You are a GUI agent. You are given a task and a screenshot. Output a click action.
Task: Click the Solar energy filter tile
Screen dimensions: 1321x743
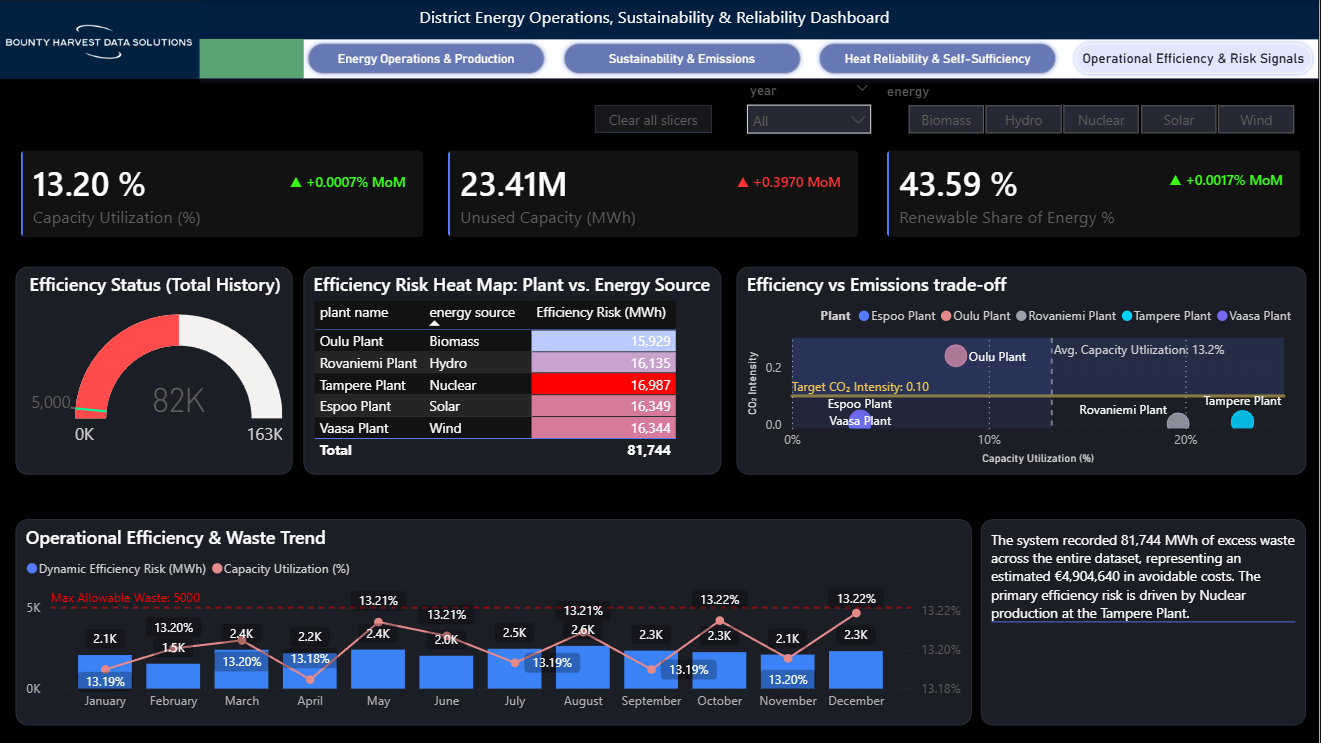(1178, 119)
